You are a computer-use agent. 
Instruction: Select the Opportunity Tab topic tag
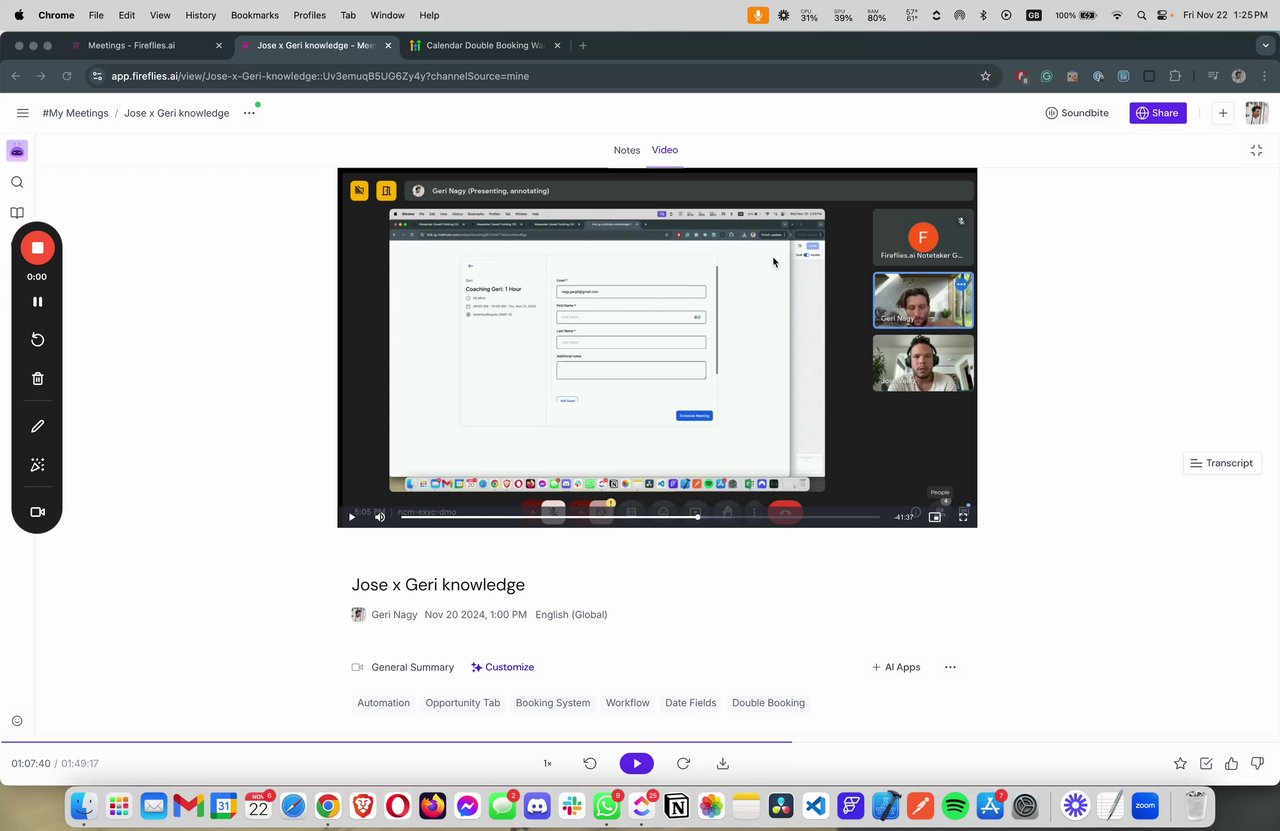pos(463,703)
